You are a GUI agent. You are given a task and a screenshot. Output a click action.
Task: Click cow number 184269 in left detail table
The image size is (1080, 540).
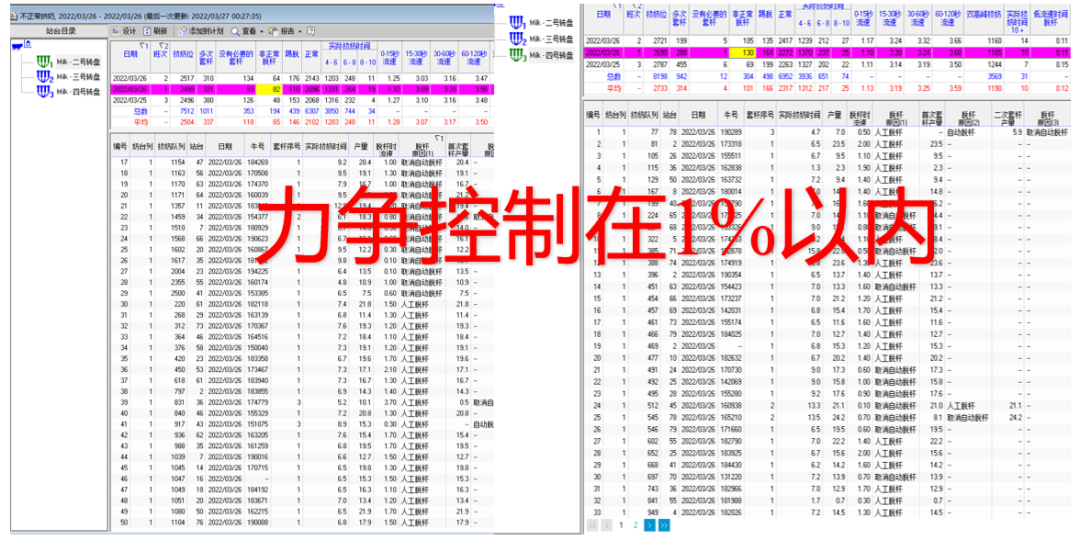pyautogui.click(x=258, y=162)
